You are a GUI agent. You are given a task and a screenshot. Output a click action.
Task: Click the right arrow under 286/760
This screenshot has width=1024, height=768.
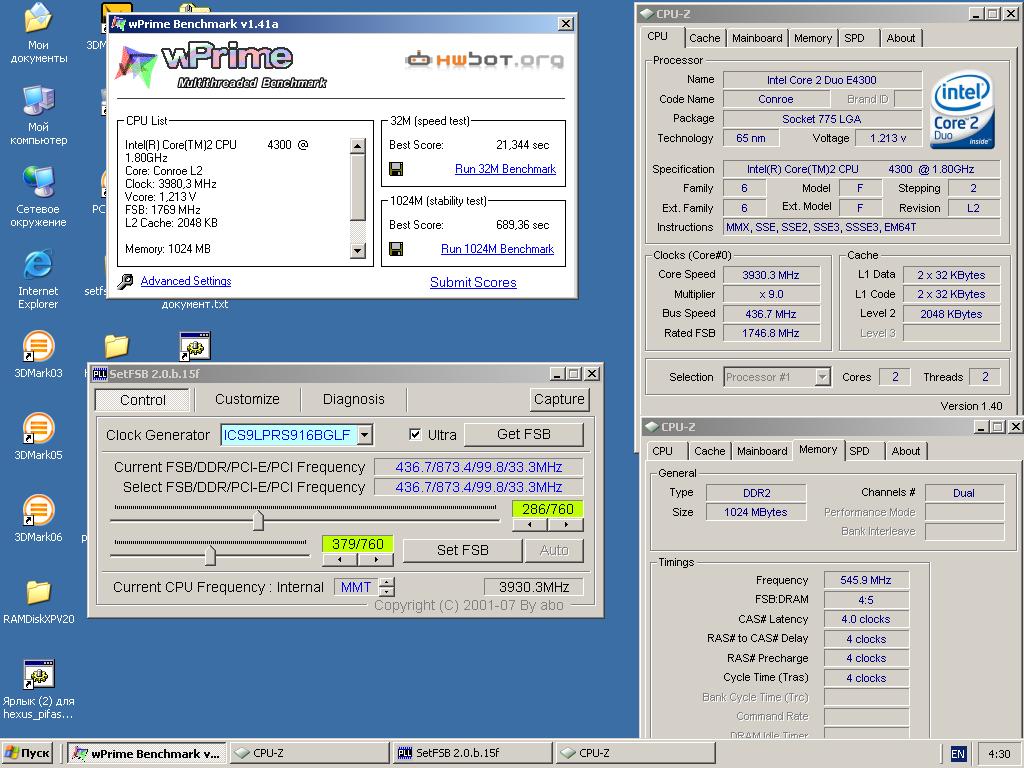point(566,524)
